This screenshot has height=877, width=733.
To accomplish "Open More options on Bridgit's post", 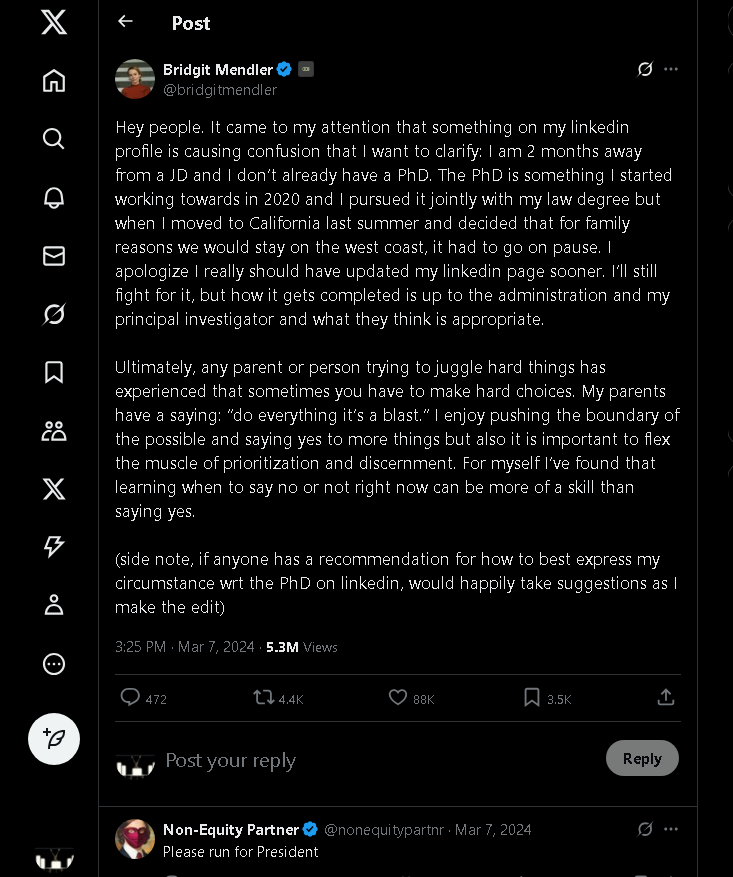I will [671, 69].
